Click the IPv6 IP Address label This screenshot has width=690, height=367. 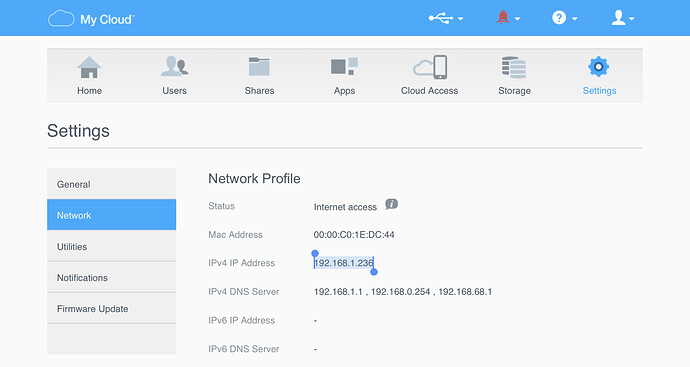click(x=241, y=320)
